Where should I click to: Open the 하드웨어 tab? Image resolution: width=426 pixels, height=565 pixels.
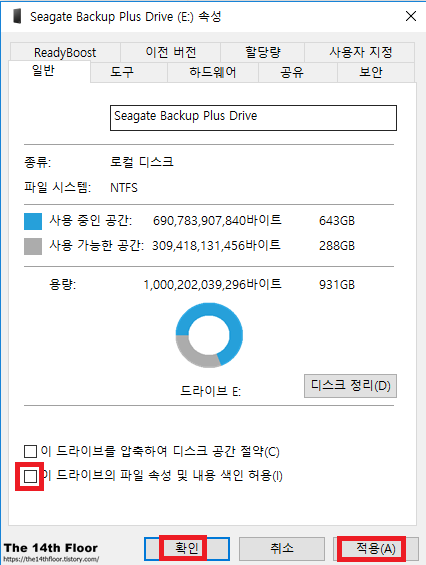point(213,72)
